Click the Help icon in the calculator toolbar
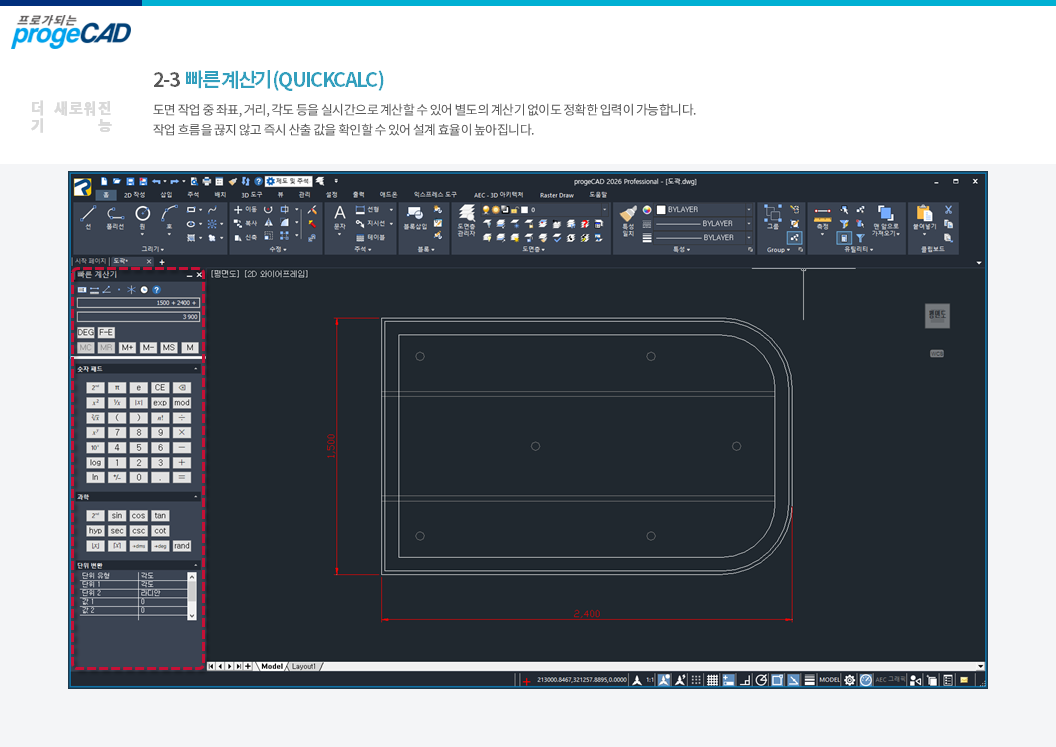 [156, 290]
